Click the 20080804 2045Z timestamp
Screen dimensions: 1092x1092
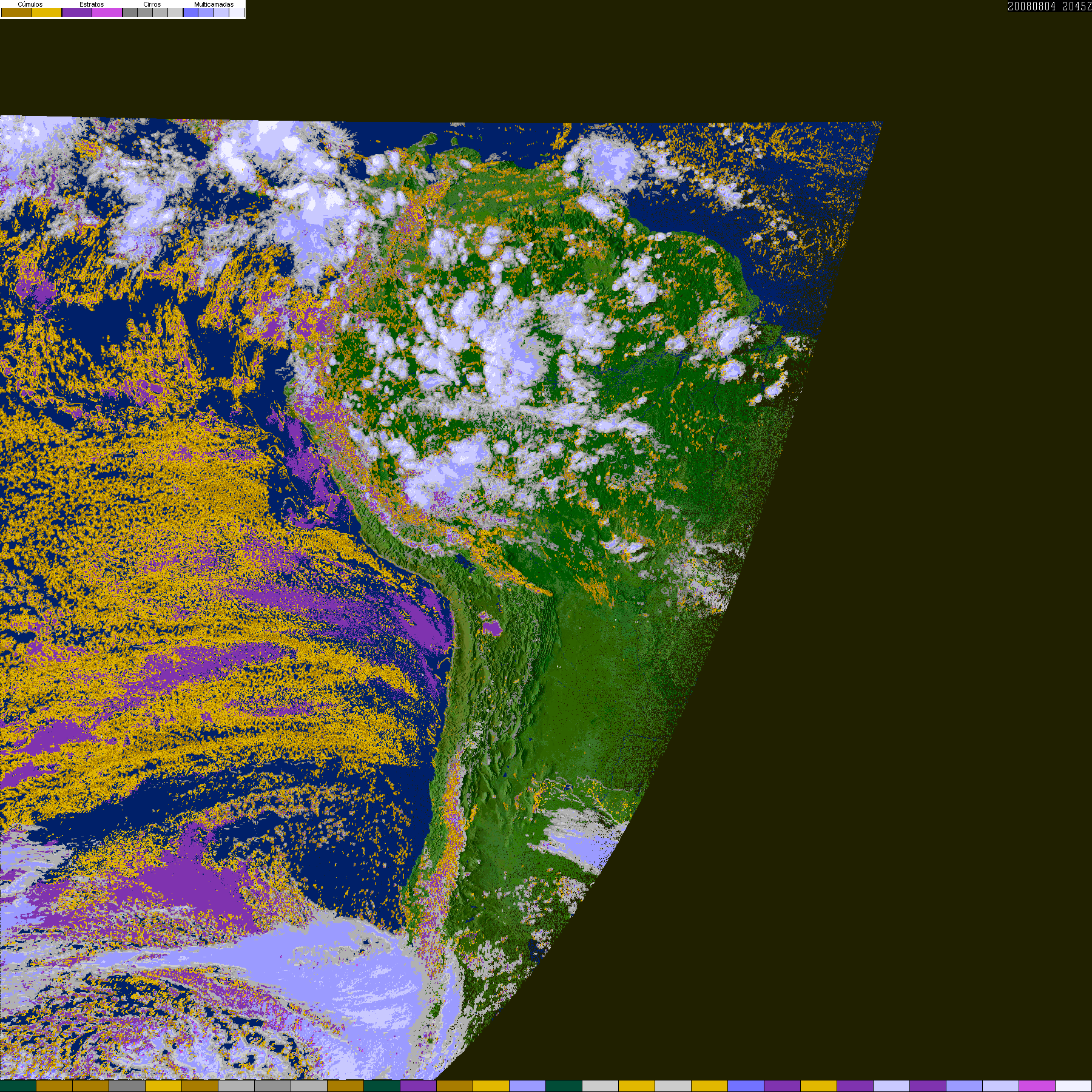point(1050,6)
